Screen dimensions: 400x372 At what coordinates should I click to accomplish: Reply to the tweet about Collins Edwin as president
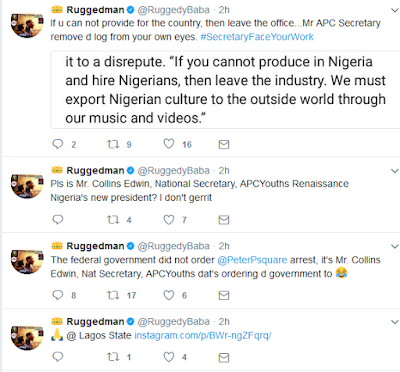pyautogui.click(x=58, y=220)
